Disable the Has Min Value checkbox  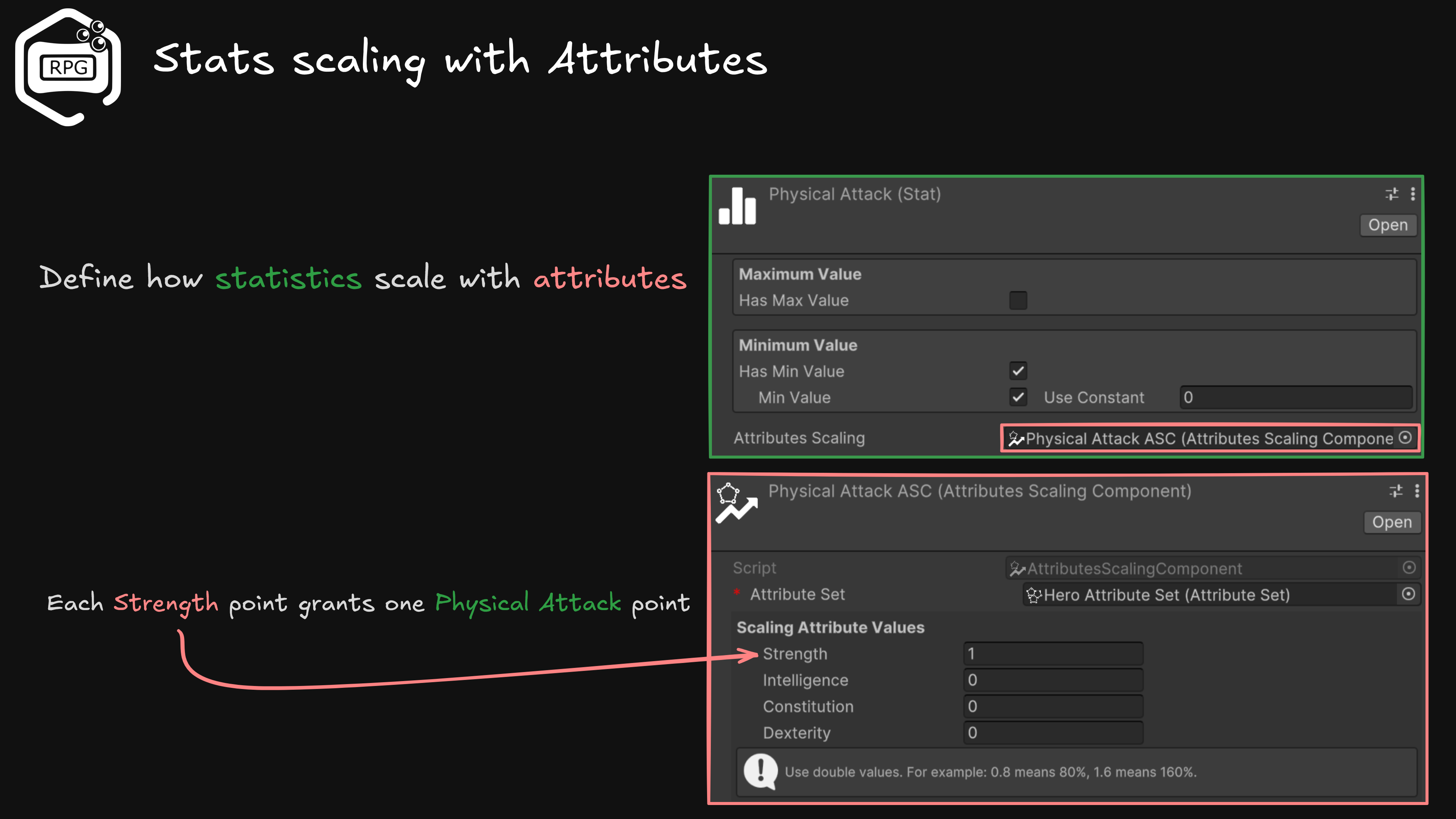(1018, 371)
